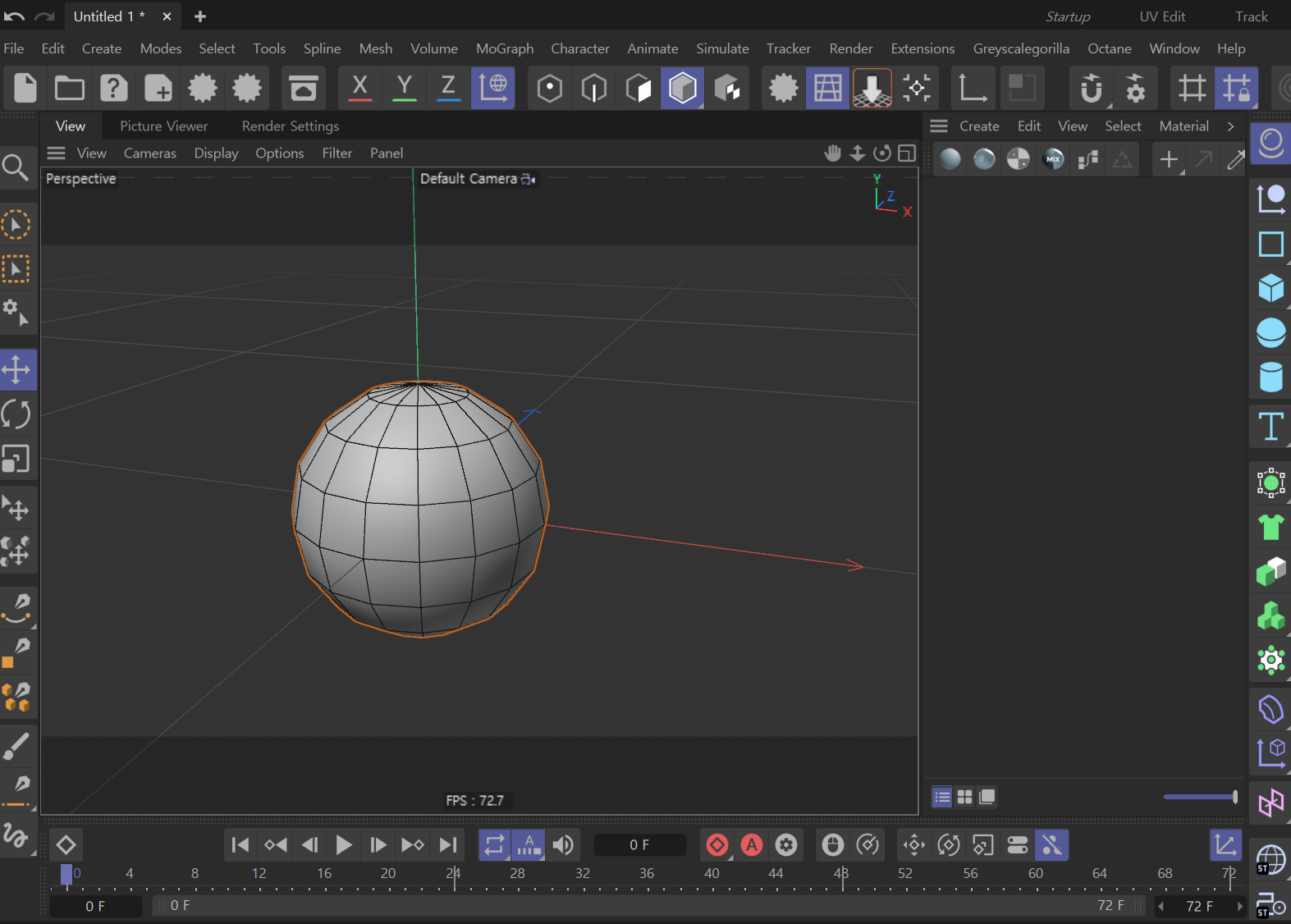Open the search magnifier in left toolbar

(x=15, y=167)
